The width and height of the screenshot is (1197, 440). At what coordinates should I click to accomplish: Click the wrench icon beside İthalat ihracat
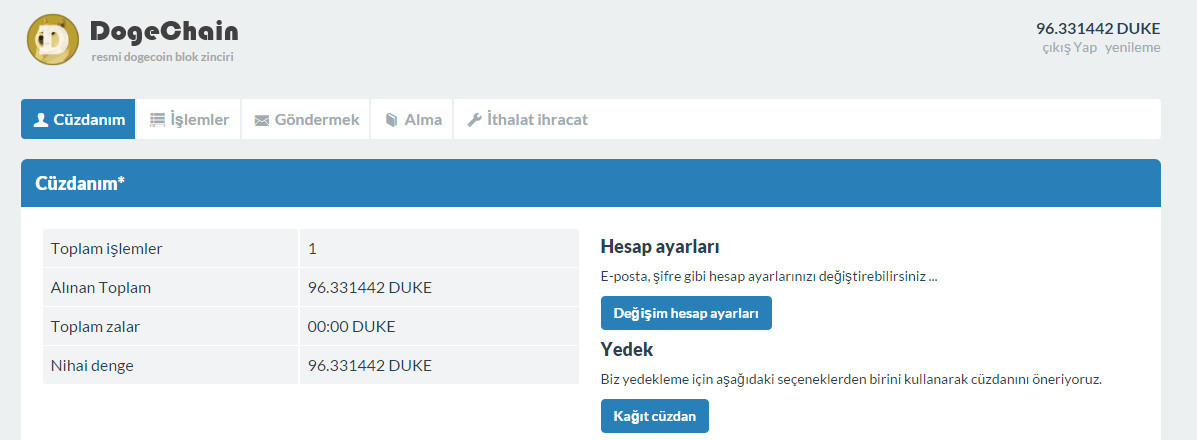[474, 120]
